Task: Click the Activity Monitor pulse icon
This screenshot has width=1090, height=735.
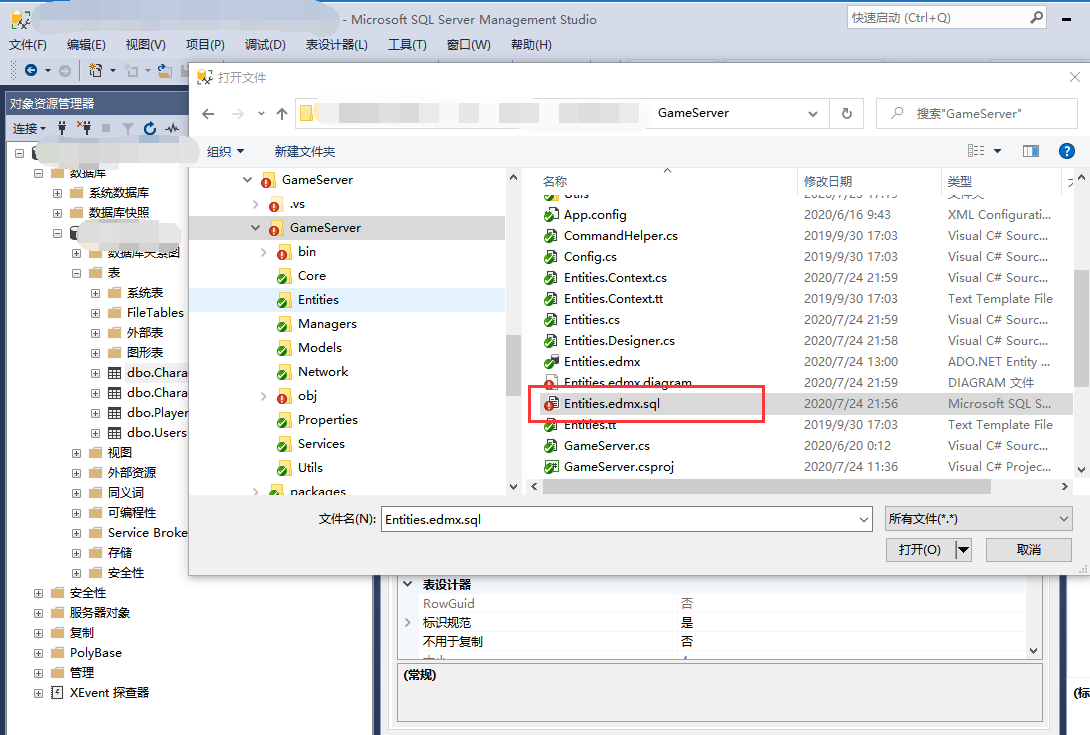Action: (172, 128)
